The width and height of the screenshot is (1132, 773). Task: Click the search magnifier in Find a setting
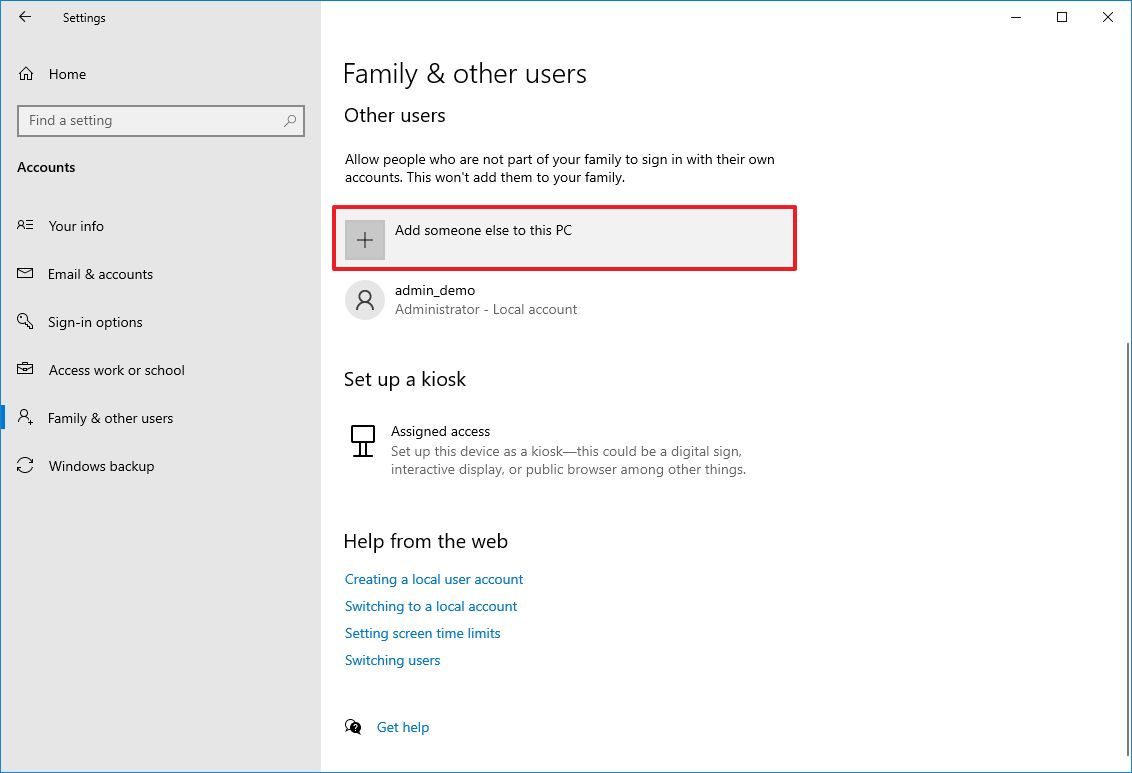pos(290,121)
